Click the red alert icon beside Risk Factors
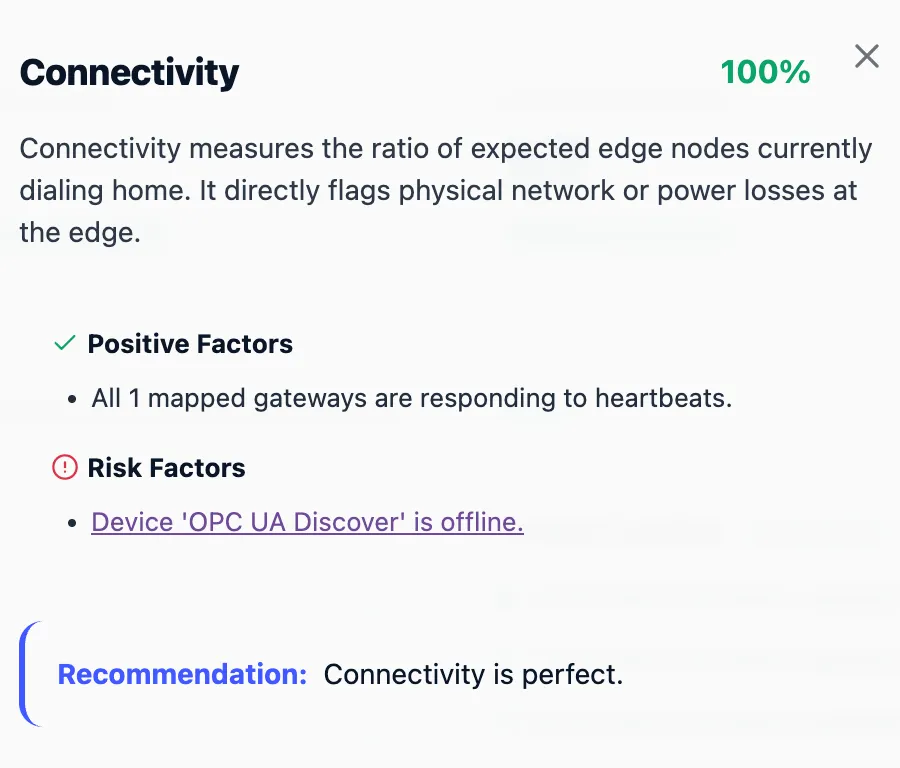The width and height of the screenshot is (900, 768). click(64, 467)
